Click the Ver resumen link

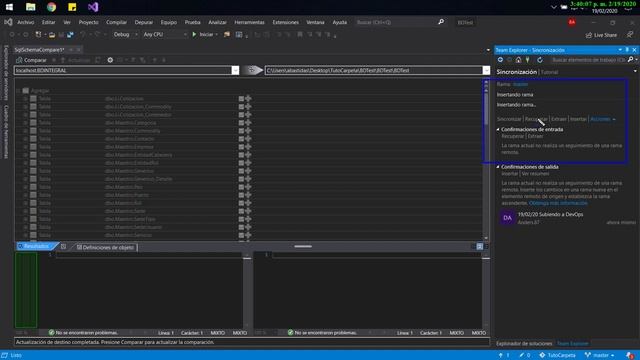click(535, 174)
